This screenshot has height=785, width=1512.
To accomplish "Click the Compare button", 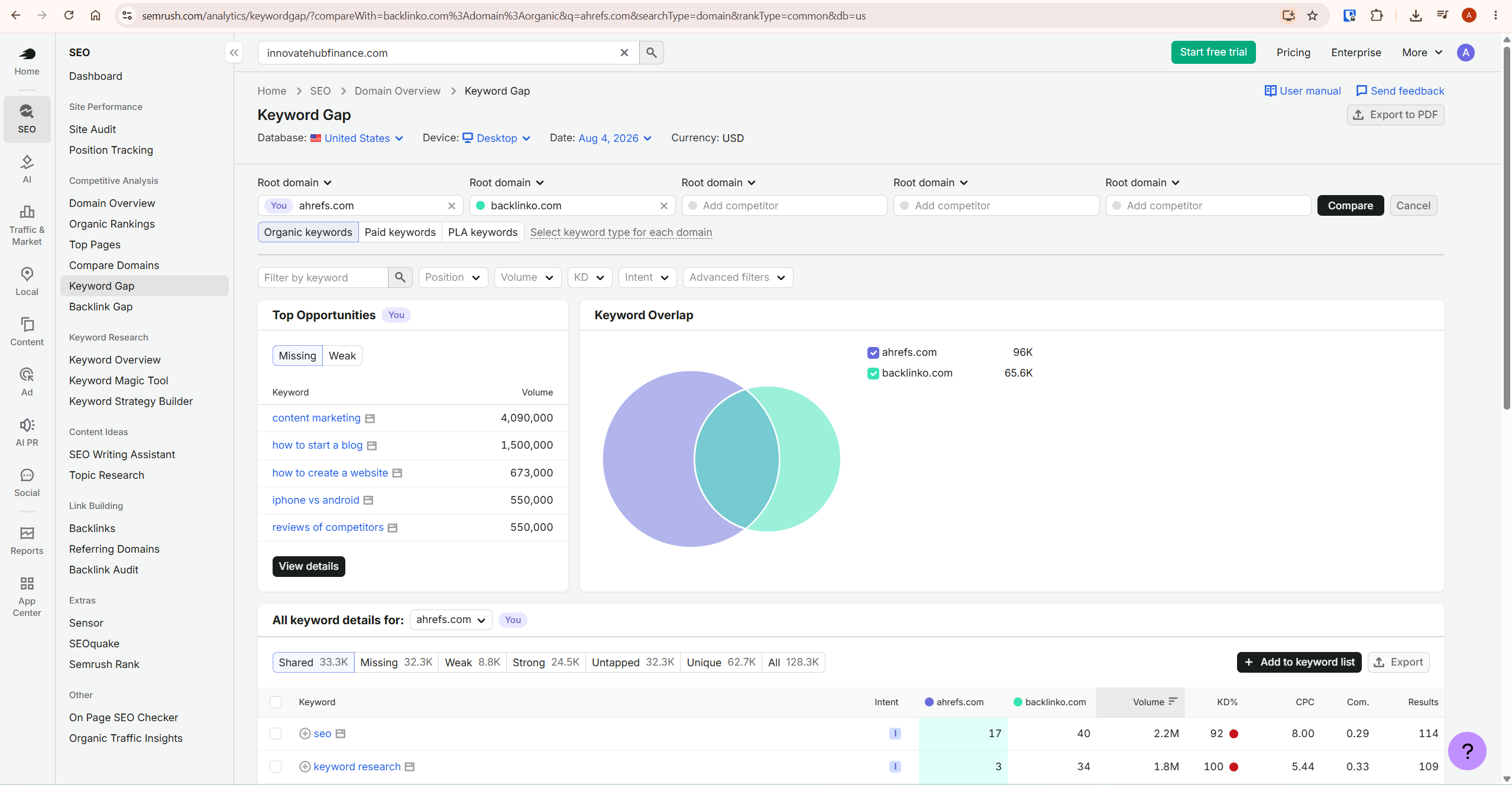I will pos(1350,206).
